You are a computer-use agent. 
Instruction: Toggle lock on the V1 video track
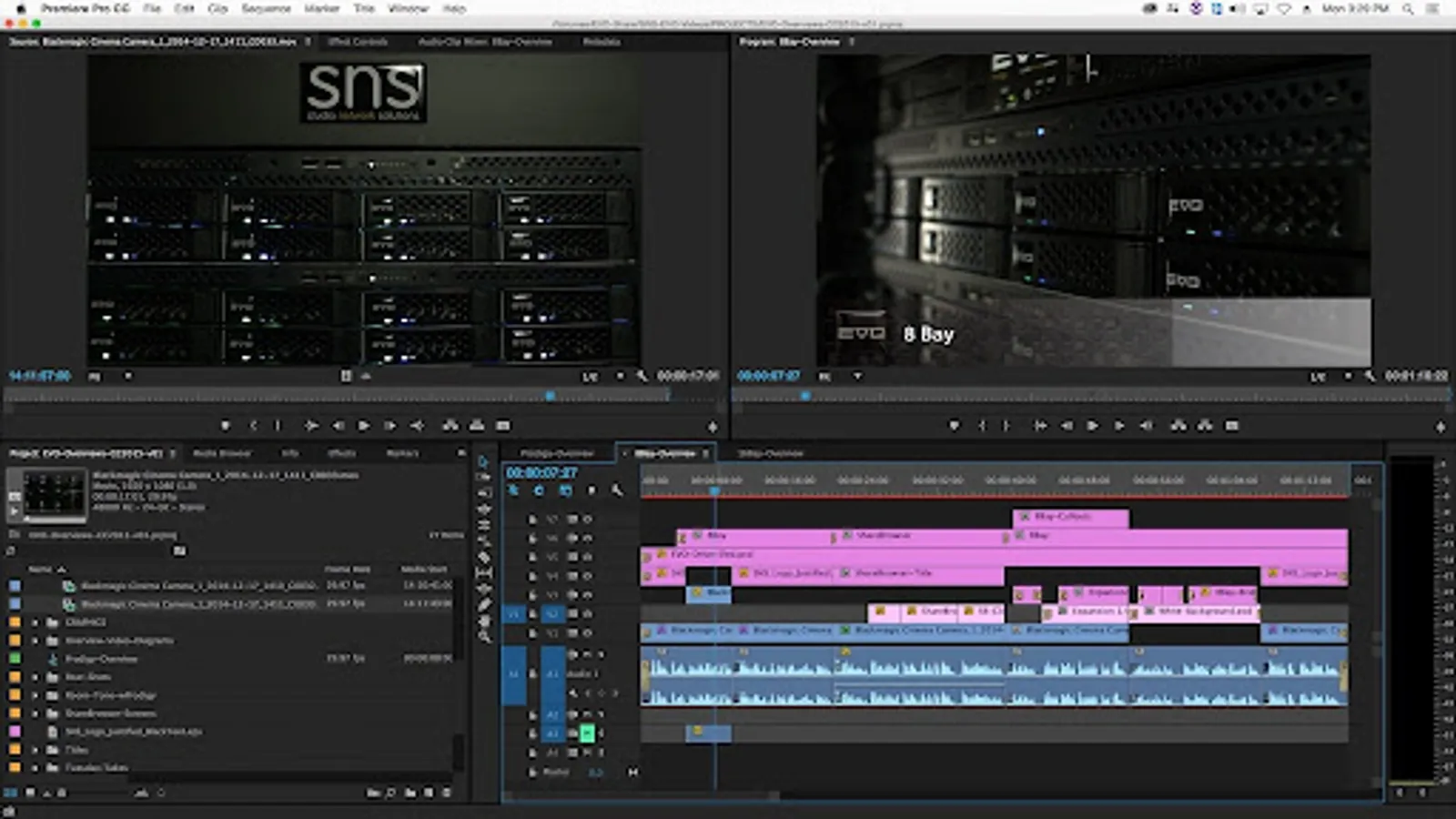click(532, 633)
